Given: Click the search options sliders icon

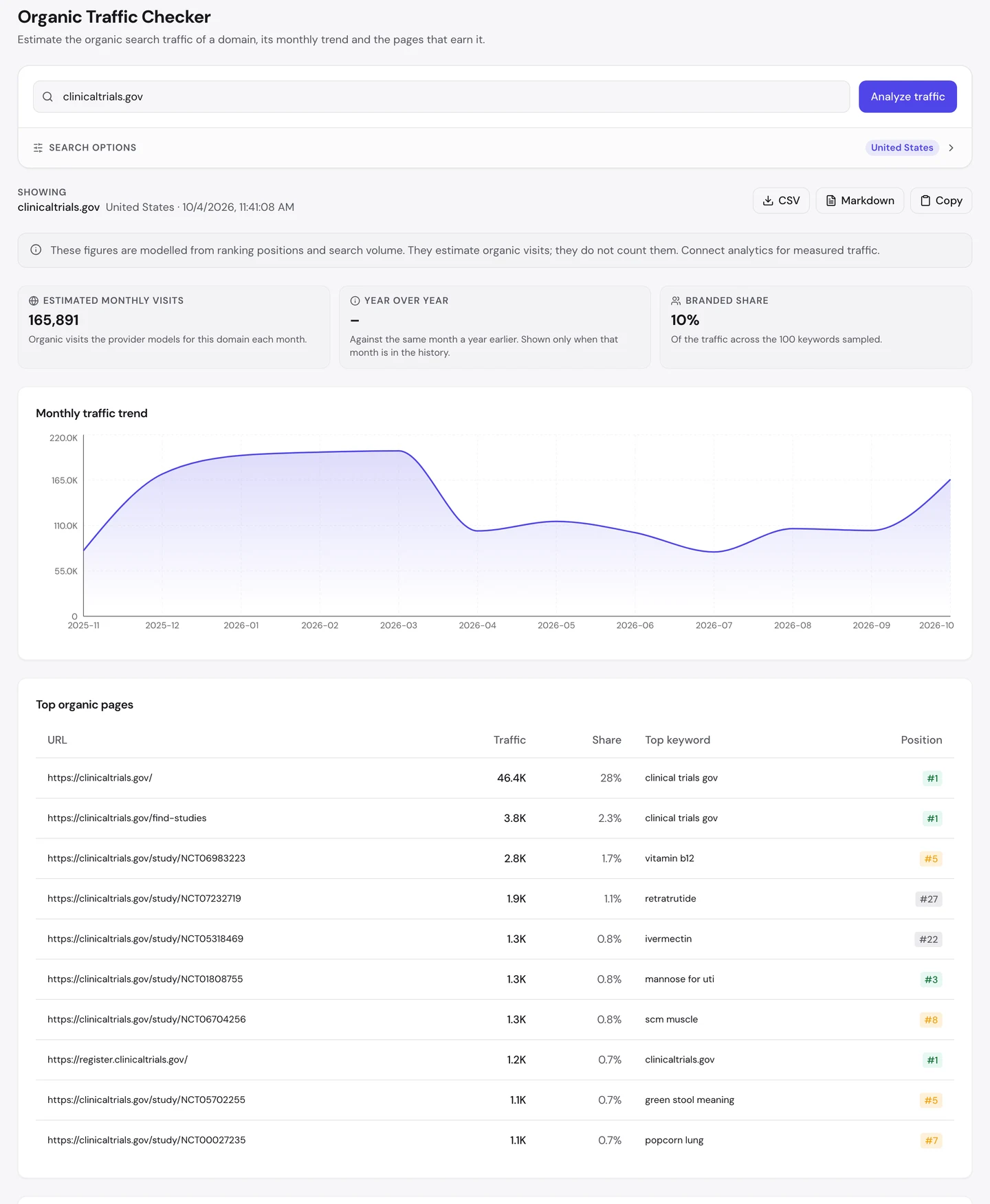Looking at the screenshot, I should coord(38,148).
